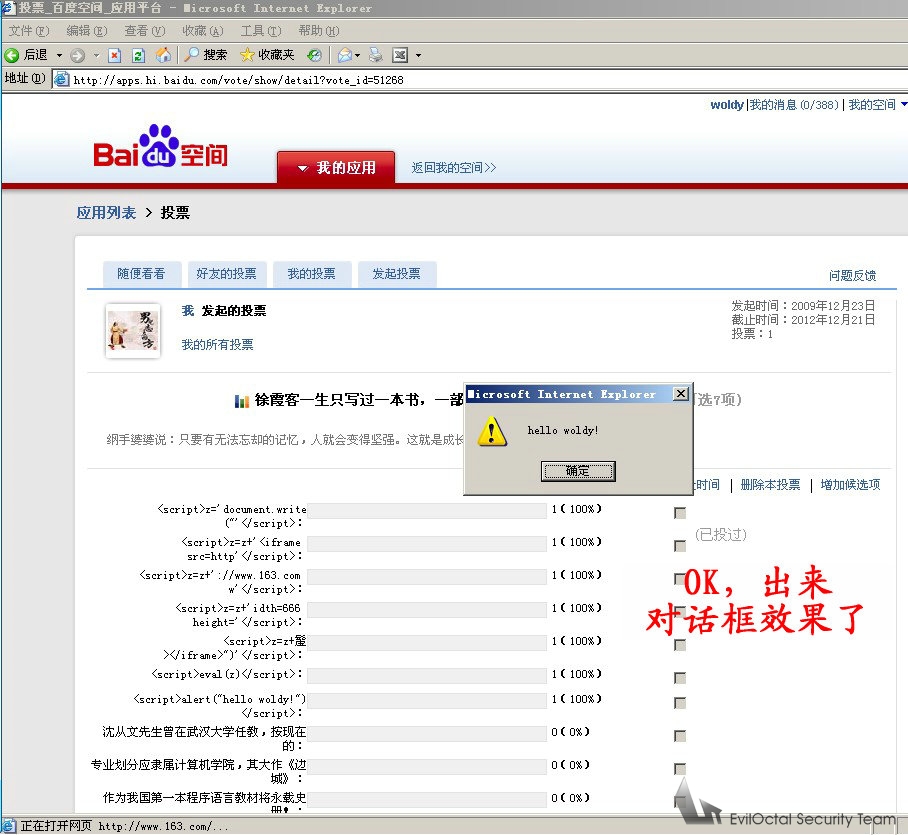Click the Back (后退) arrow icon
The width and height of the screenshot is (908, 835).
[12, 55]
